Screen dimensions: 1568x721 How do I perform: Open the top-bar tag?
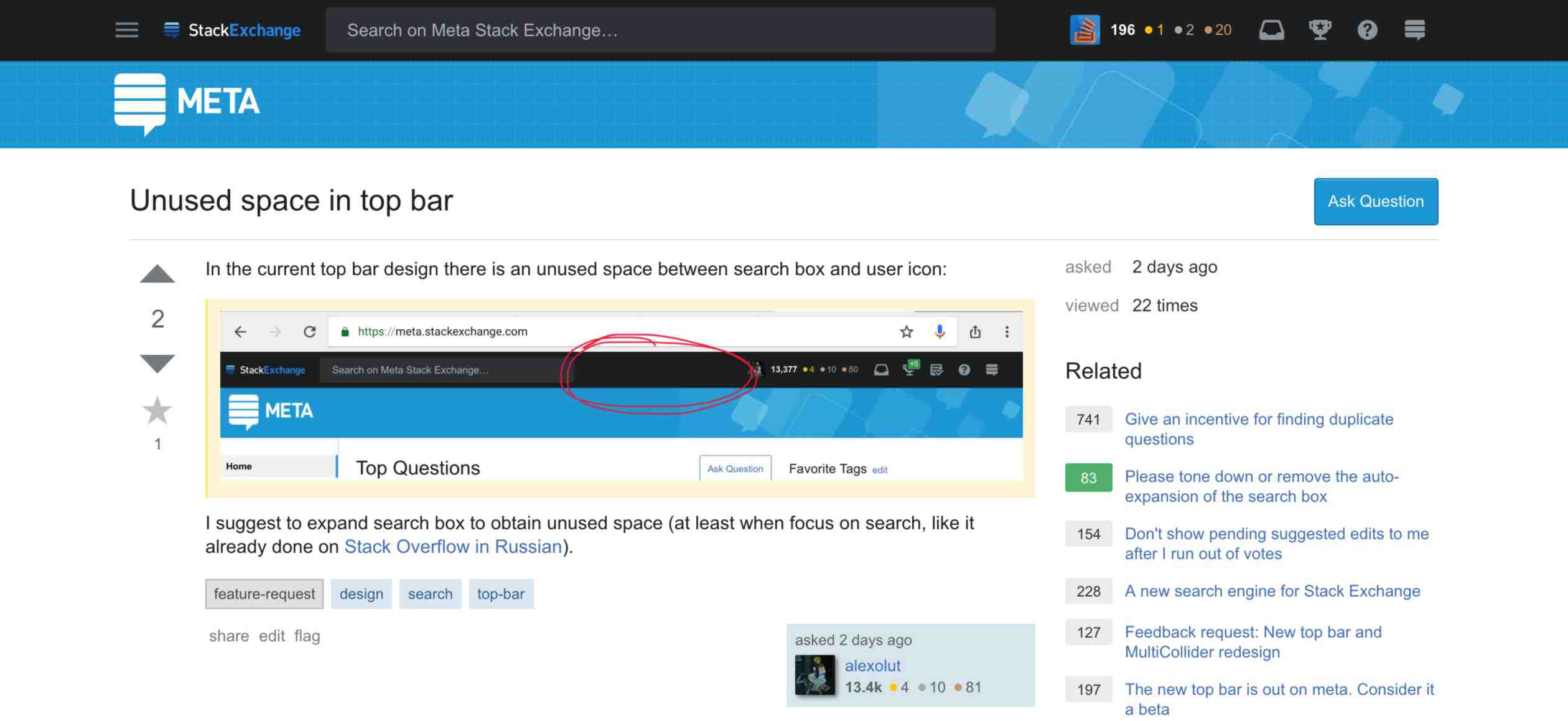pyautogui.click(x=501, y=593)
